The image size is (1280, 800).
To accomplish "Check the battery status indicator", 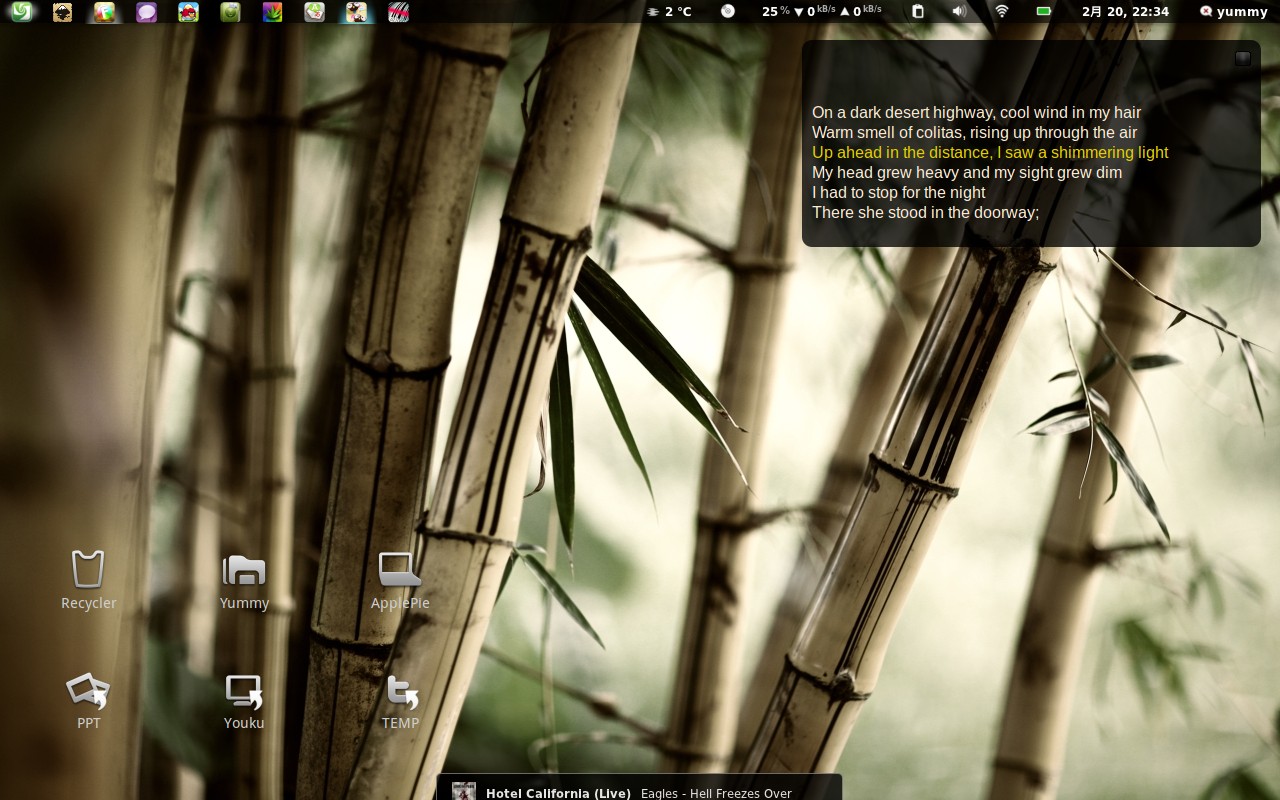I will point(1043,11).
